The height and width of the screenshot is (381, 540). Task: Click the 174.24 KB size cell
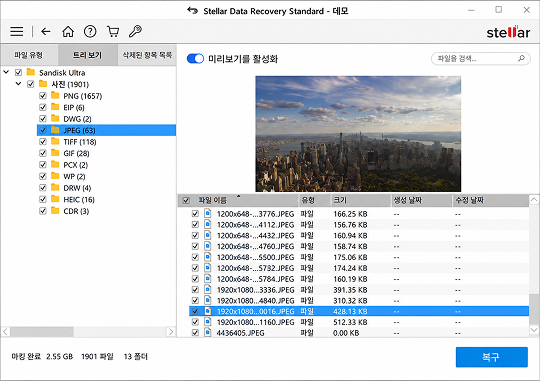click(350, 268)
